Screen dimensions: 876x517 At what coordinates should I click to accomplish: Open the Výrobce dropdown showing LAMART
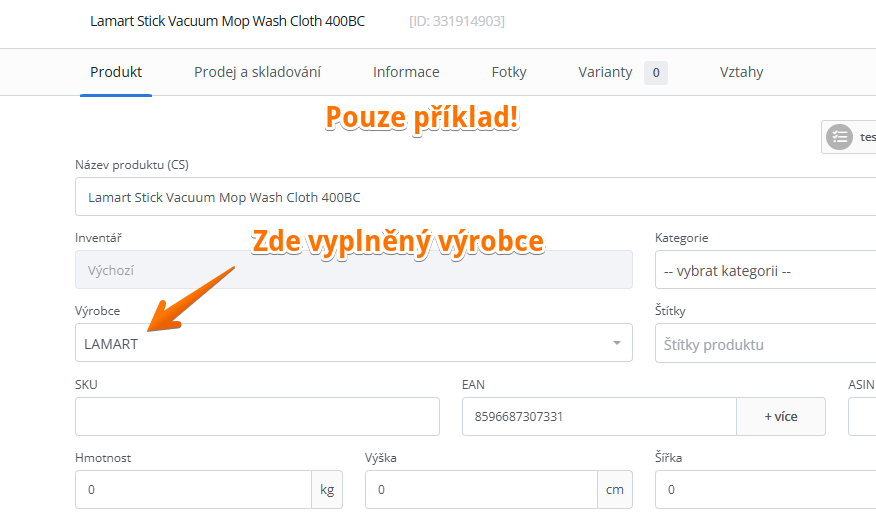(354, 343)
